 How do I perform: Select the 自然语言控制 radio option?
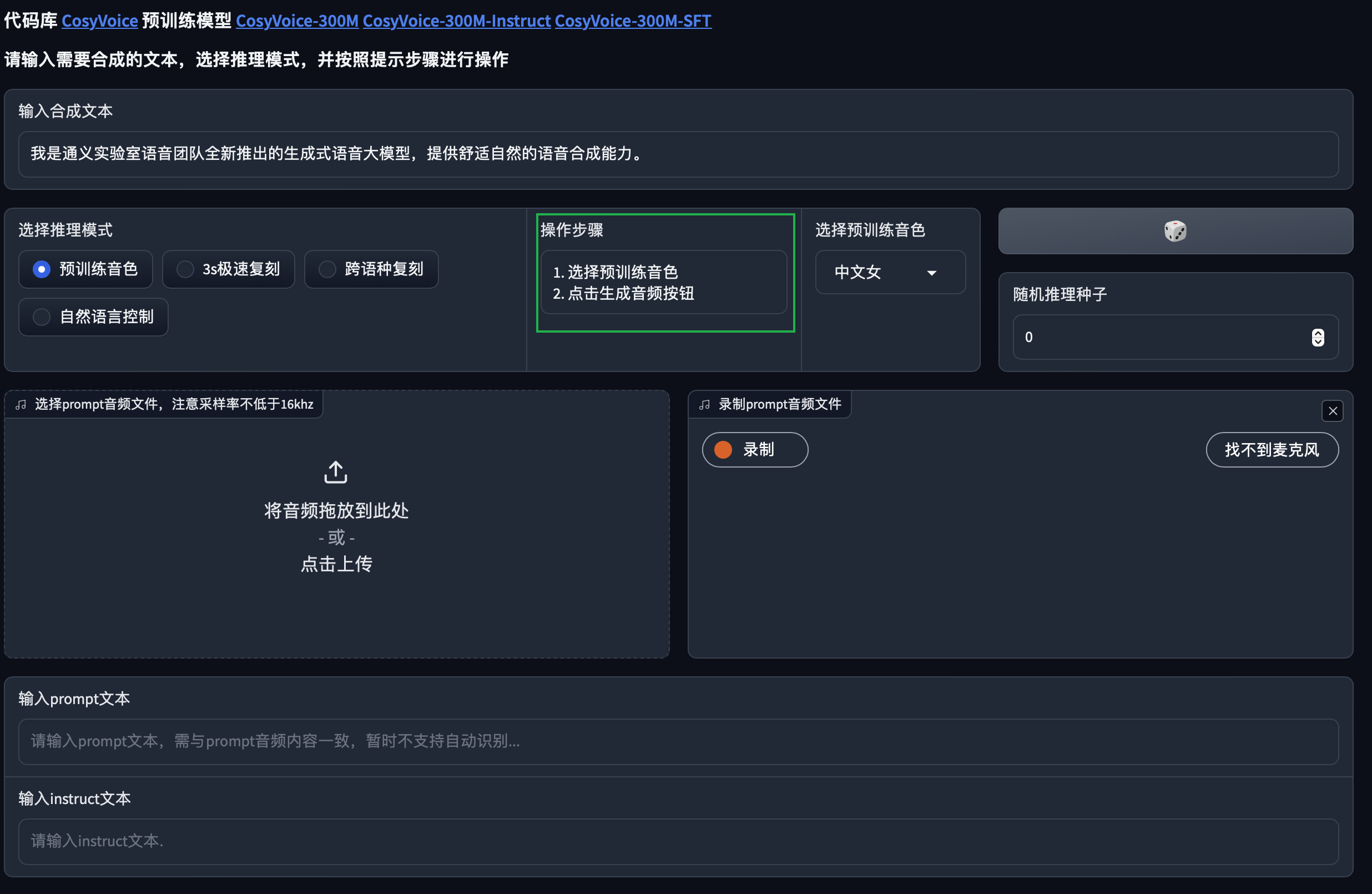coord(93,317)
